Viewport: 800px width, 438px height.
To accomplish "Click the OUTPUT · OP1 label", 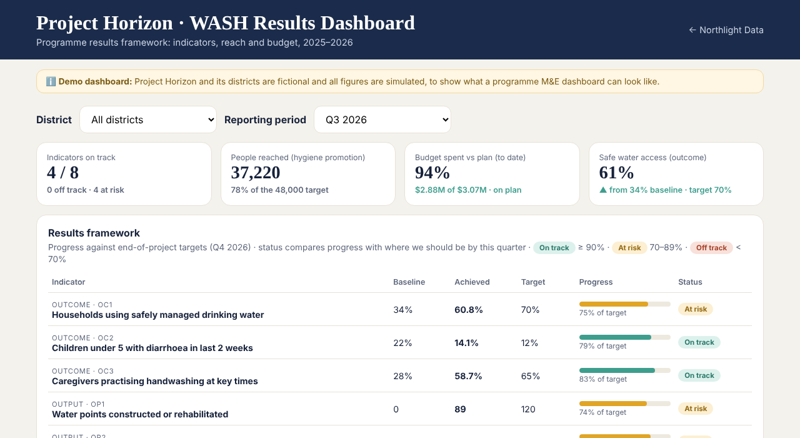I will tap(78, 404).
